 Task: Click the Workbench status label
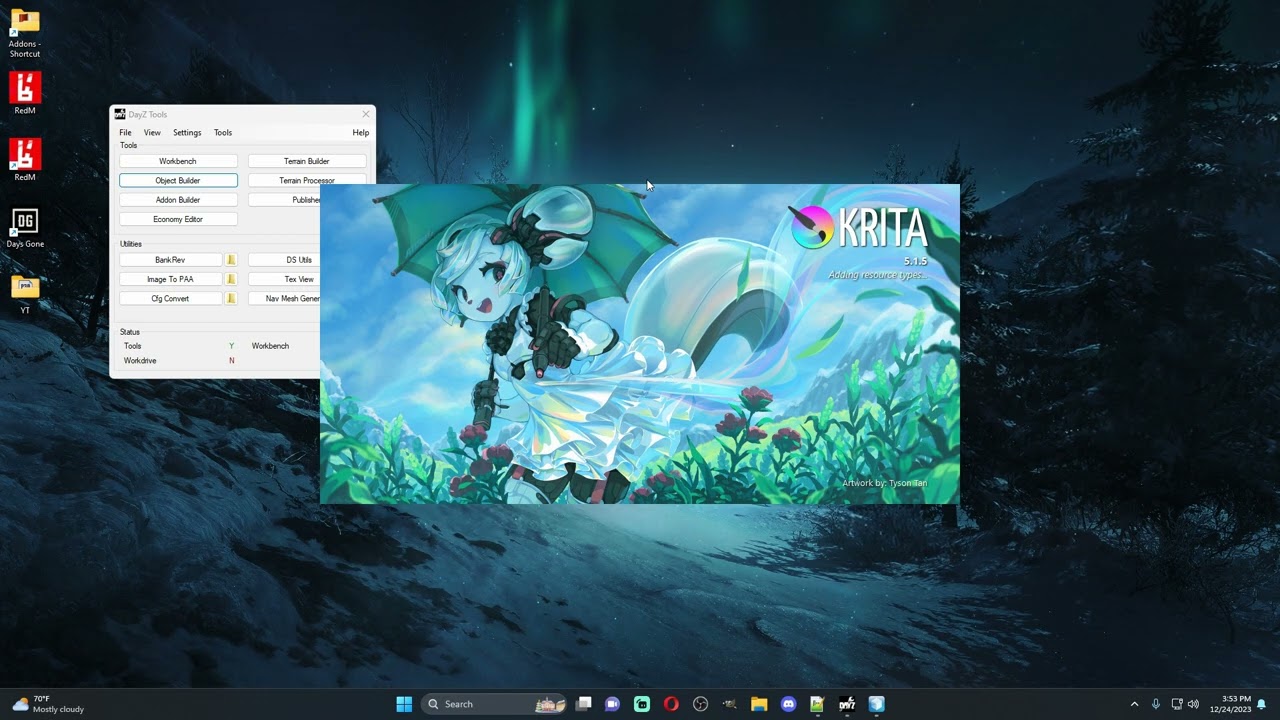point(270,346)
